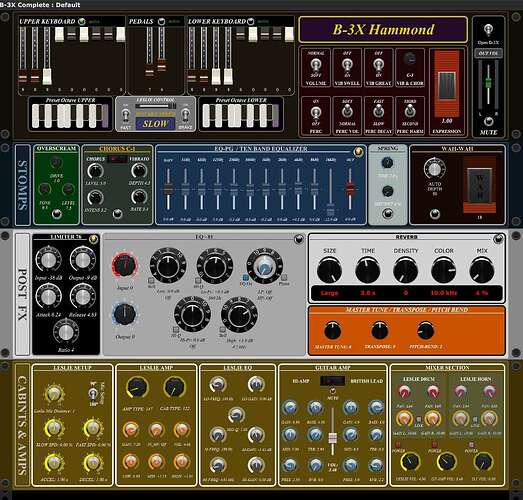Click the Leslie Control BRAKE switch
The image size is (523, 500).
(x=185, y=115)
